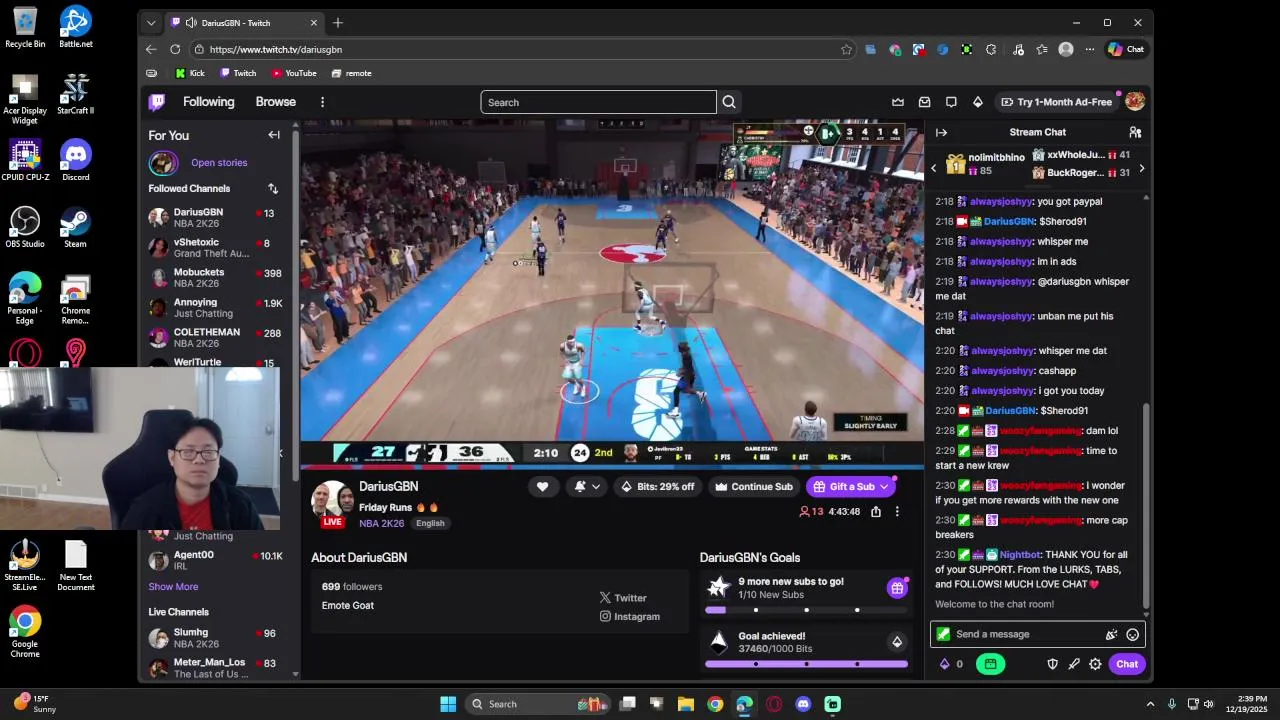1280x720 pixels.
Task: Open the remote bookmark
Action: pyautogui.click(x=351, y=73)
